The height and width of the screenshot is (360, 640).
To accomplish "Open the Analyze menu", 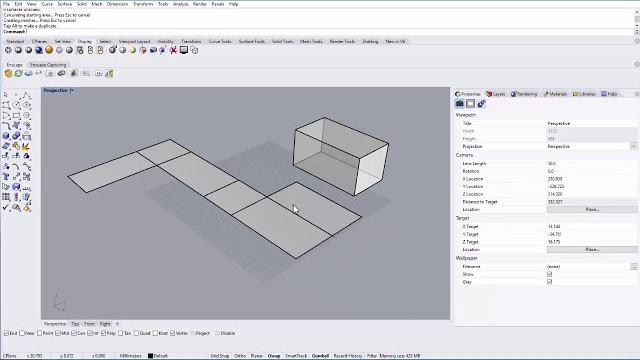I will pyautogui.click(x=180, y=4).
